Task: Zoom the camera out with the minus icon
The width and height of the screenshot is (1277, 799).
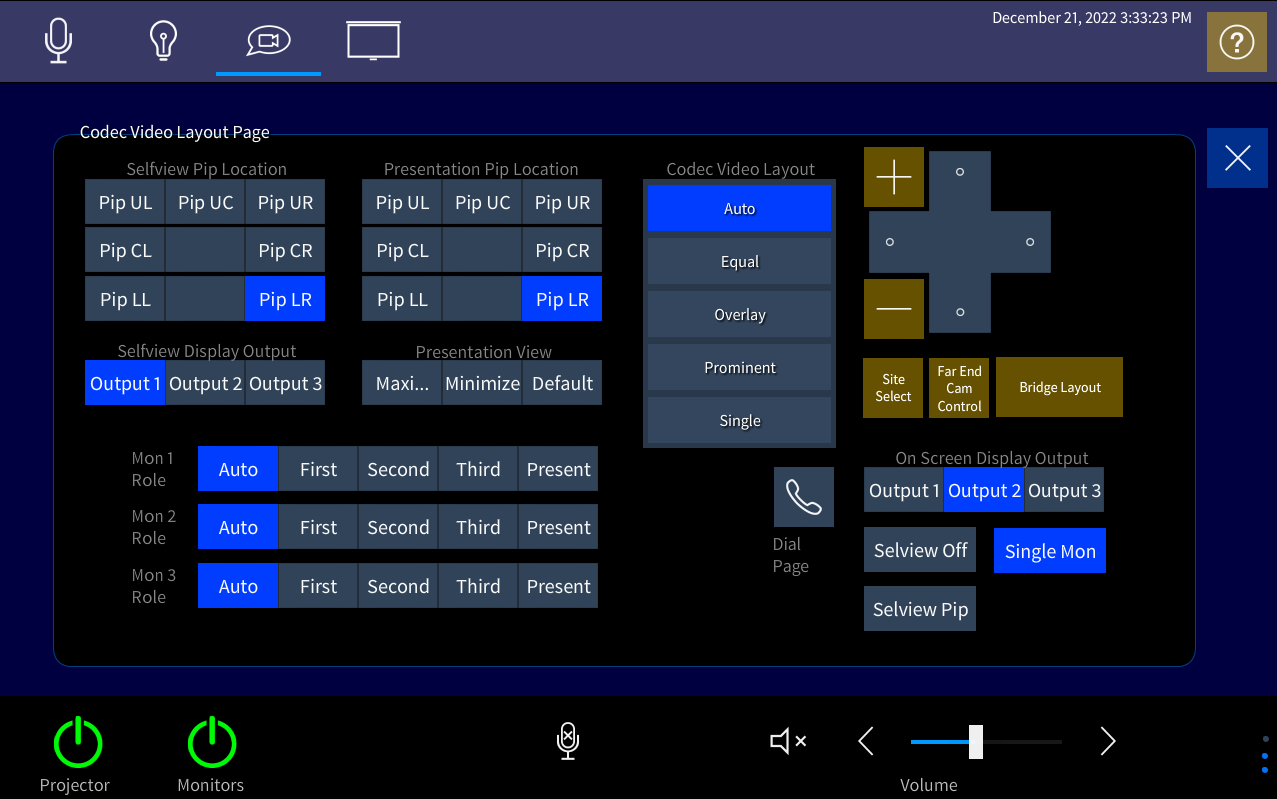Action: (893, 308)
